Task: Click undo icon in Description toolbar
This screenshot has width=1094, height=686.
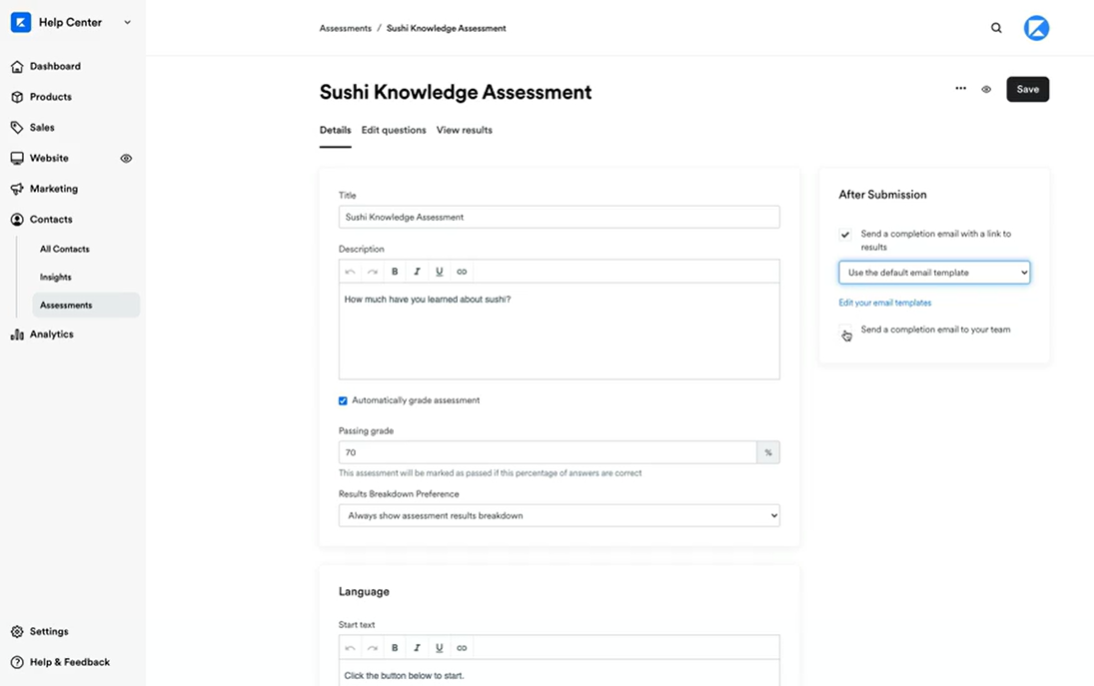Action: coord(350,272)
